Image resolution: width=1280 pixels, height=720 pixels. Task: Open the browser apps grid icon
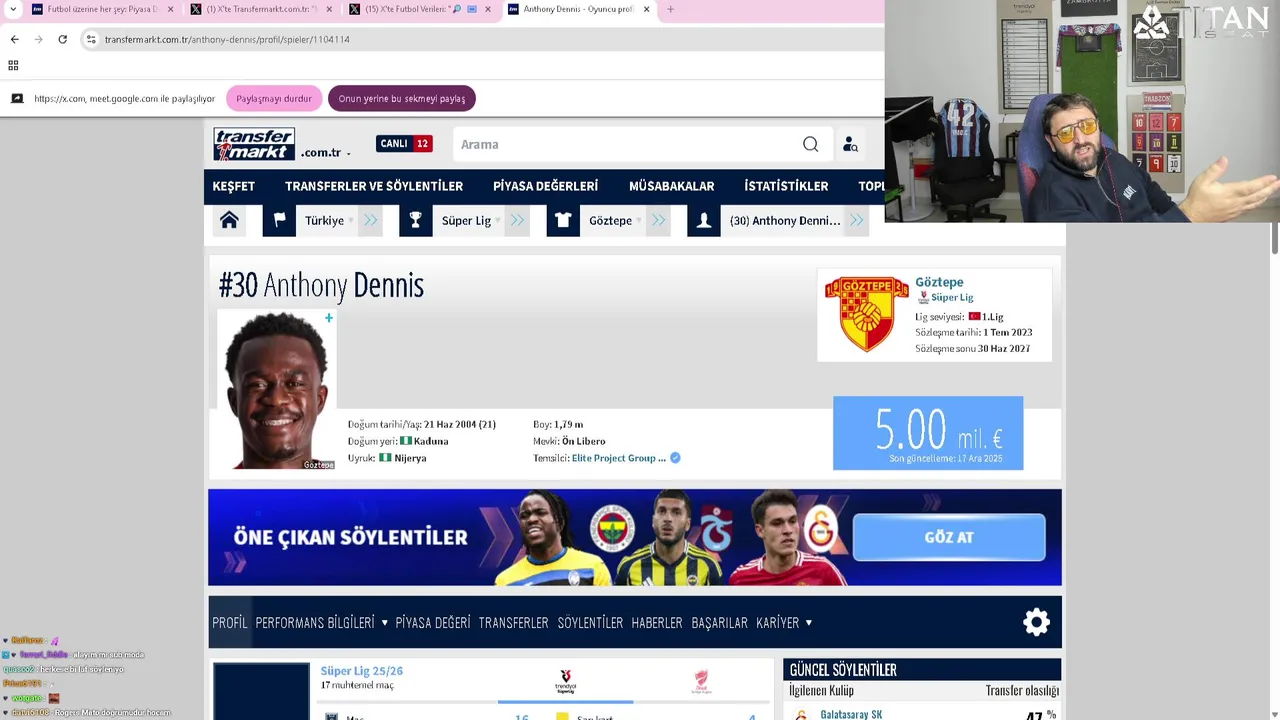click(x=13, y=65)
